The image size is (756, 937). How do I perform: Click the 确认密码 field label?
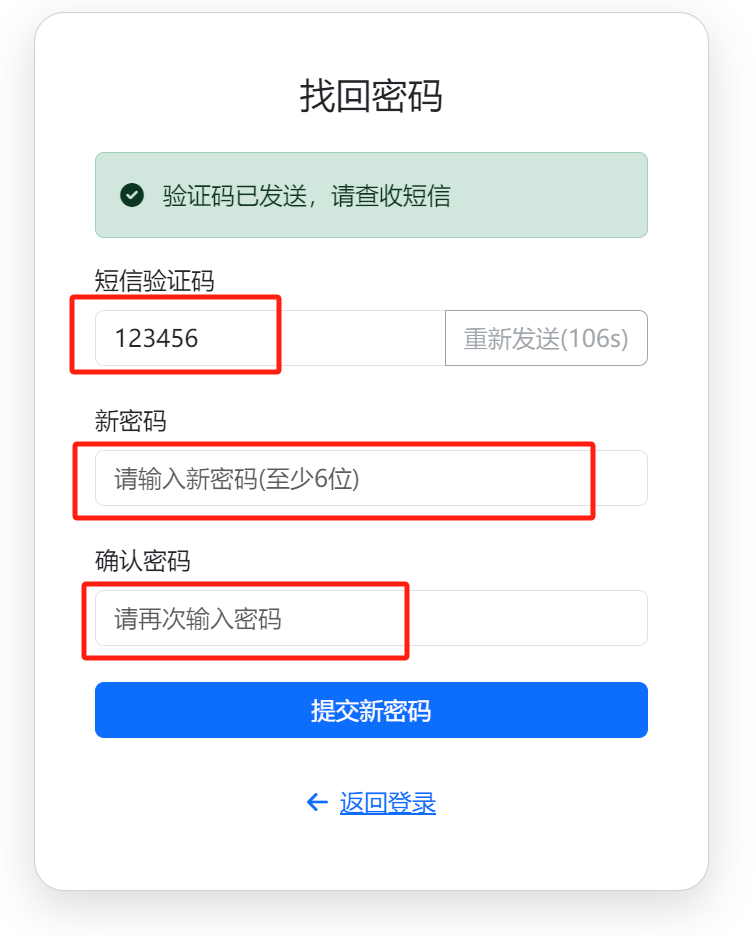pos(142,561)
